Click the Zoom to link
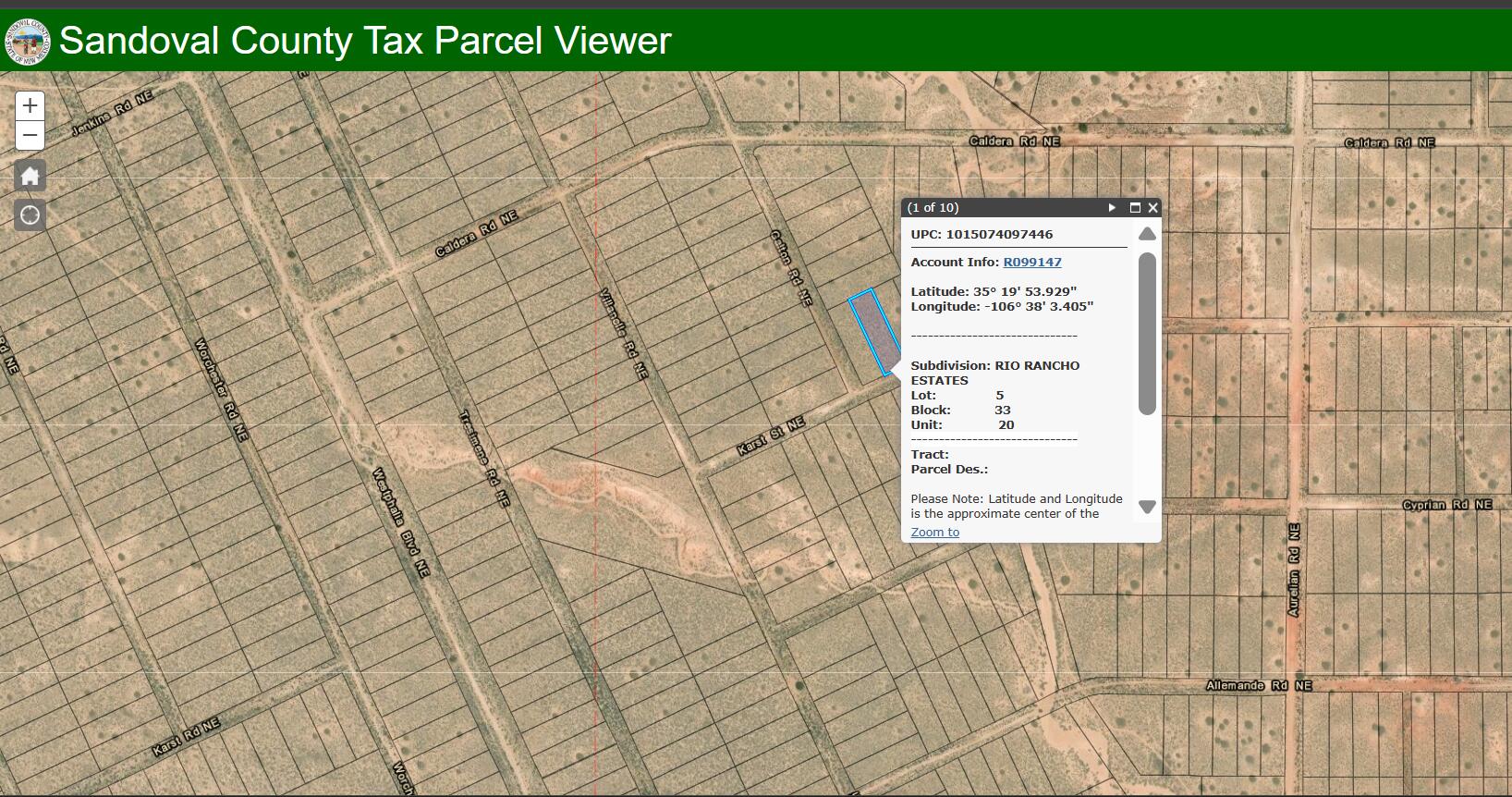The width and height of the screenshot is (1512, 797). tap(934, 533)
